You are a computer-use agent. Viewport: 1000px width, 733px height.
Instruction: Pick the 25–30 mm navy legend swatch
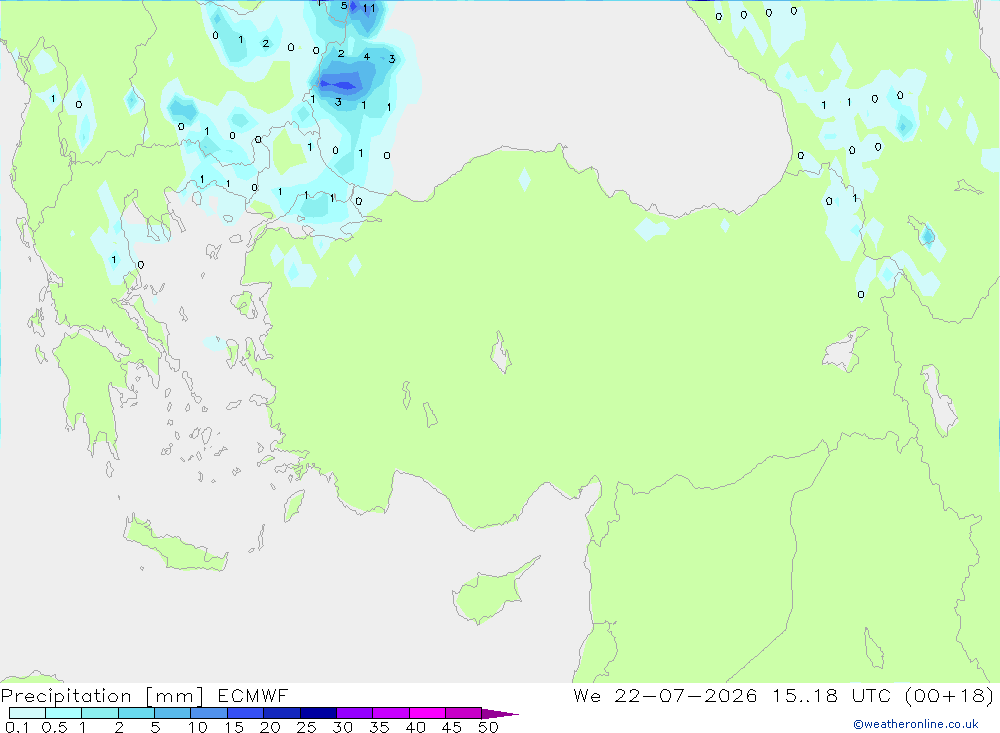[x=318, y=713]
